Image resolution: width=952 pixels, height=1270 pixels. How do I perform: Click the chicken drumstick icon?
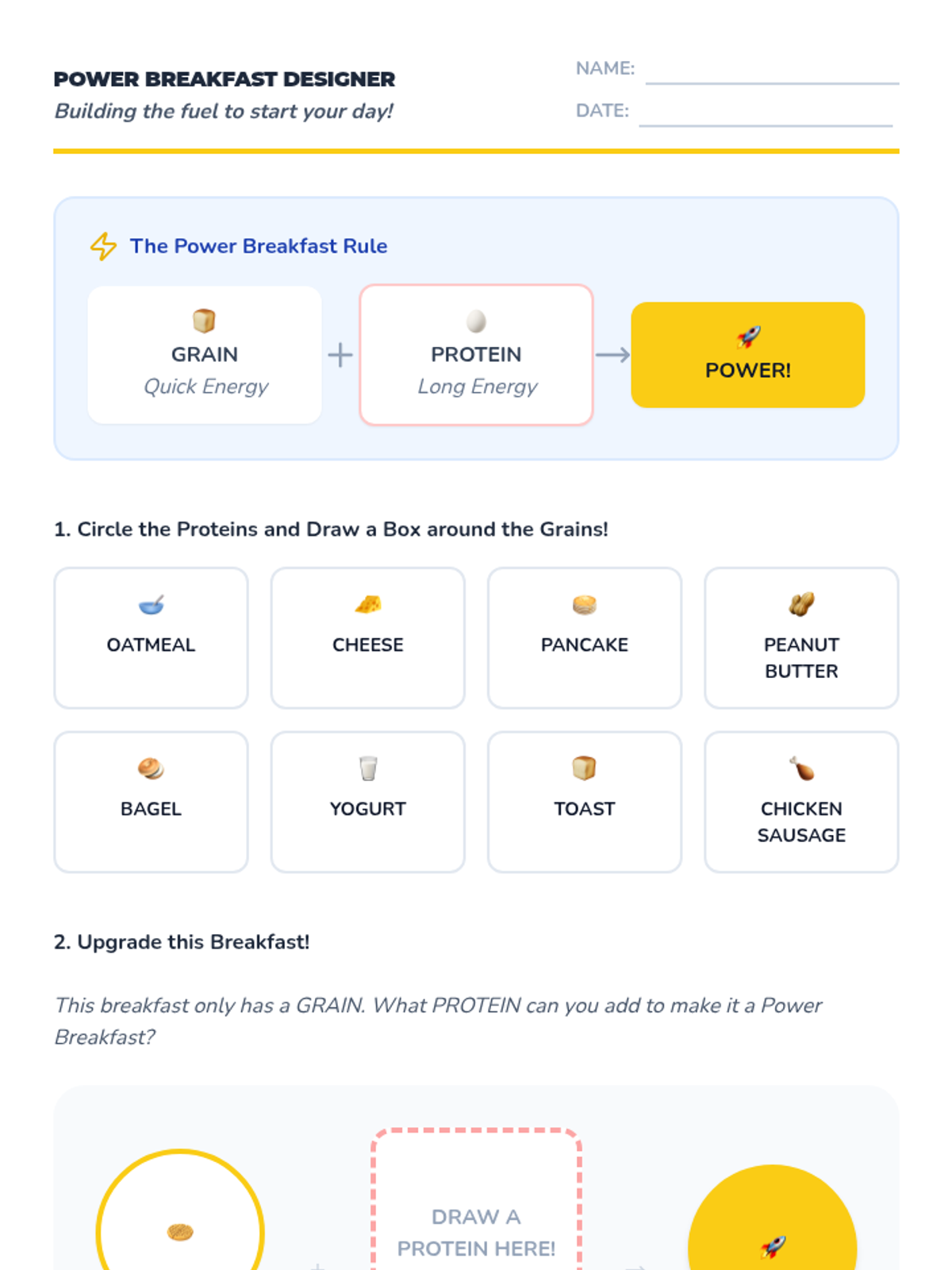(801, 768)
